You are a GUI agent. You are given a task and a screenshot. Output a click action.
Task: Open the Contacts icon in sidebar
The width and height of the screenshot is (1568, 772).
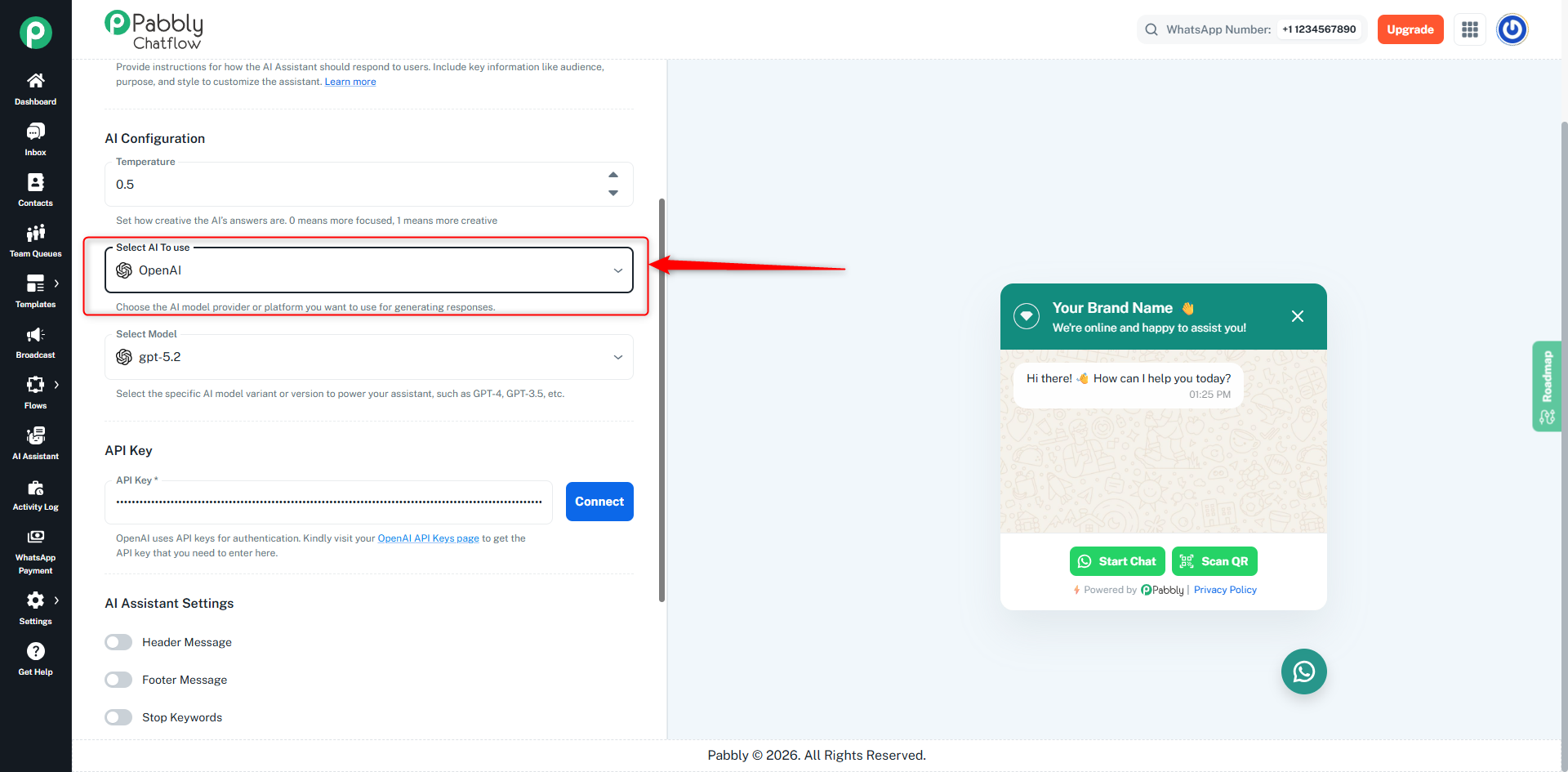click(x=35, y=182)
